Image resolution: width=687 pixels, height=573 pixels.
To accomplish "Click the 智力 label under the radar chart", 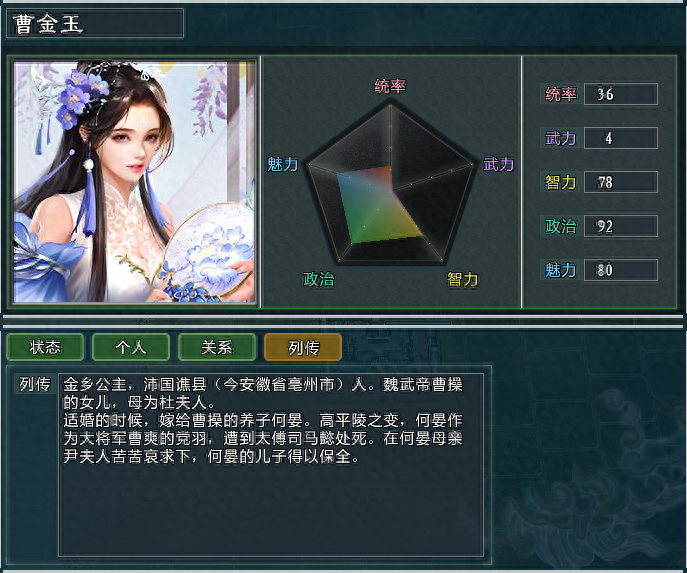I will pos(462,279).
